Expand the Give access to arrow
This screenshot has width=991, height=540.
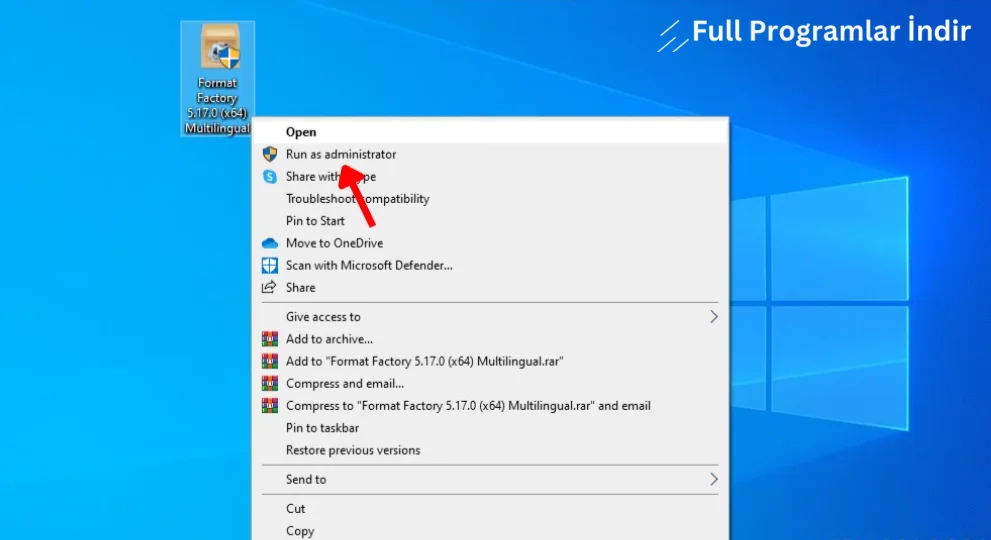click(714, 317)
